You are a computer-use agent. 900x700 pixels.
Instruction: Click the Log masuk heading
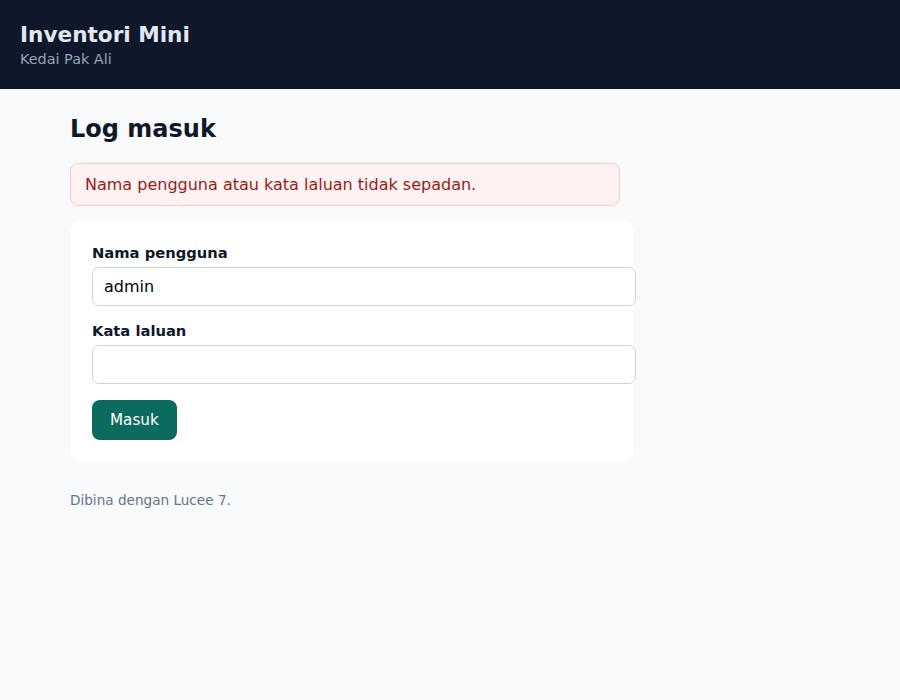point(143,129)
